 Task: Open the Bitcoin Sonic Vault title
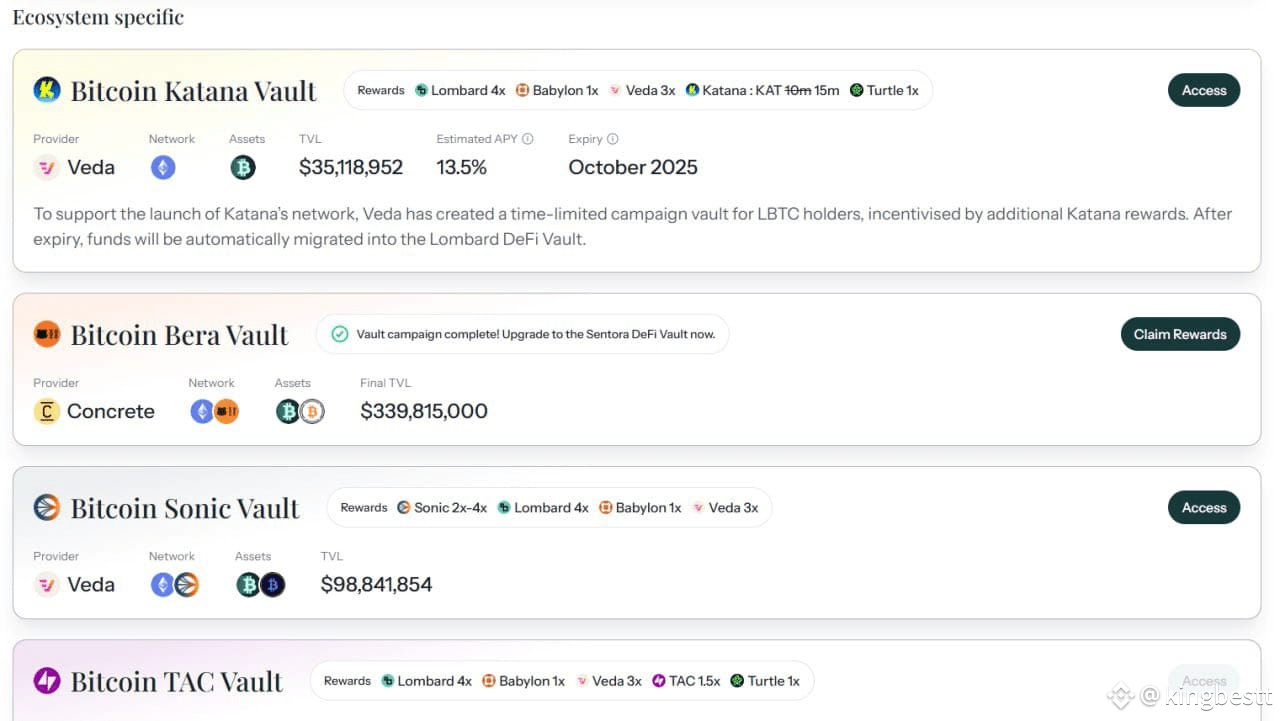pyautogui.click(x=185, y=508)
